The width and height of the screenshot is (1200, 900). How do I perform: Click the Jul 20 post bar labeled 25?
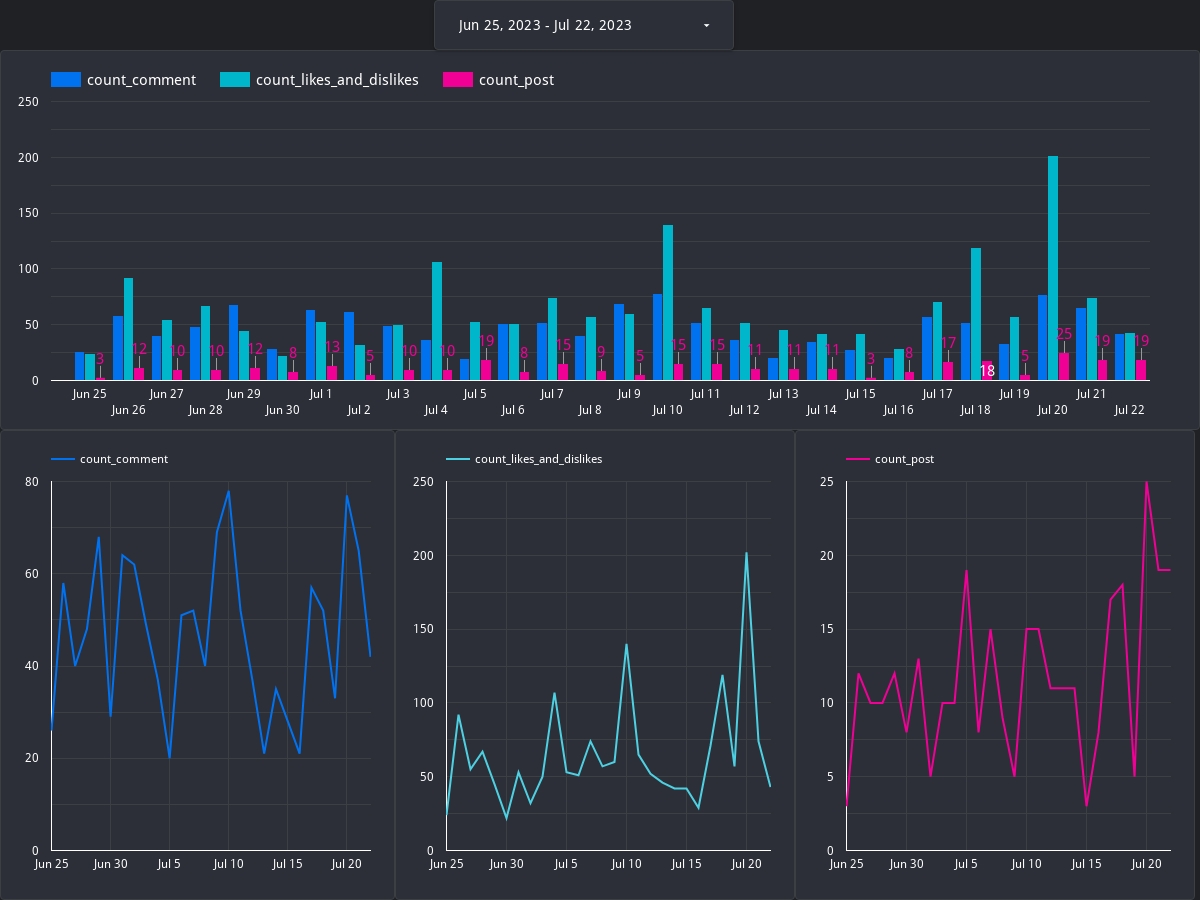coord(1064,366)
